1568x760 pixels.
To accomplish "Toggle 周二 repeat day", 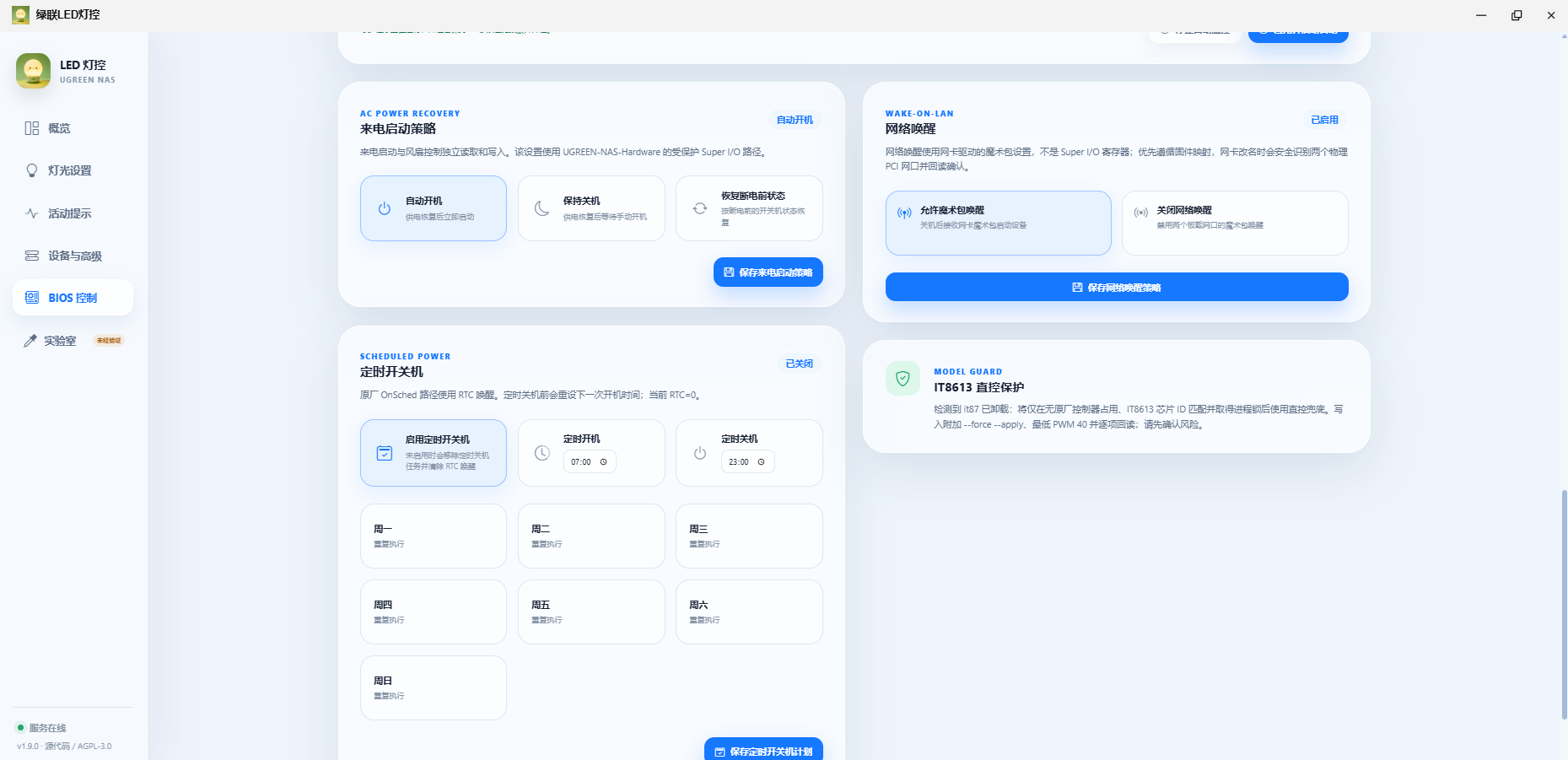I will point(591,536).
